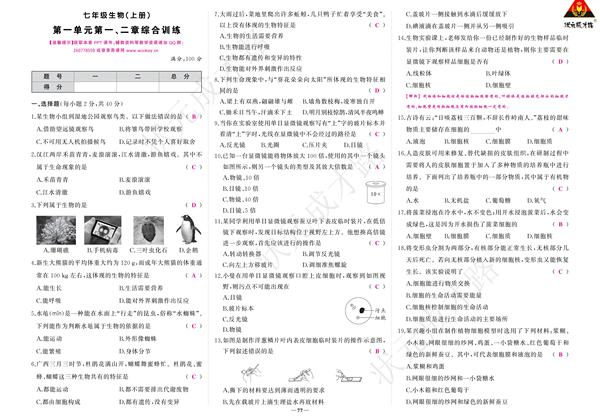Select option "A.物镜,10倍" in question 10
This screenshot has height=420, width=600.
241,177
